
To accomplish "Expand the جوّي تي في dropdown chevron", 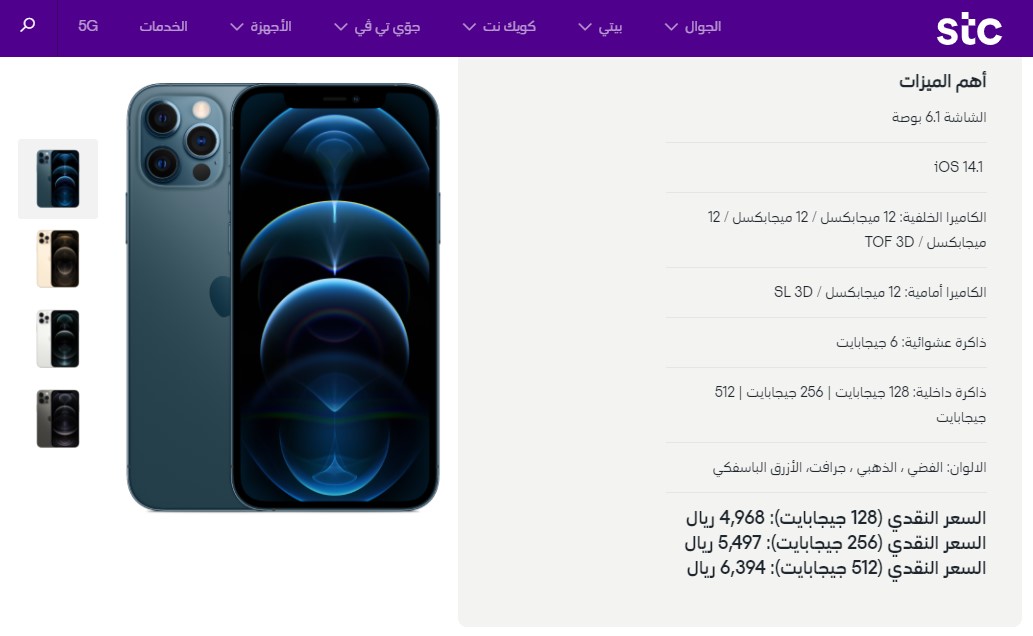I will (x=341, y=27).
